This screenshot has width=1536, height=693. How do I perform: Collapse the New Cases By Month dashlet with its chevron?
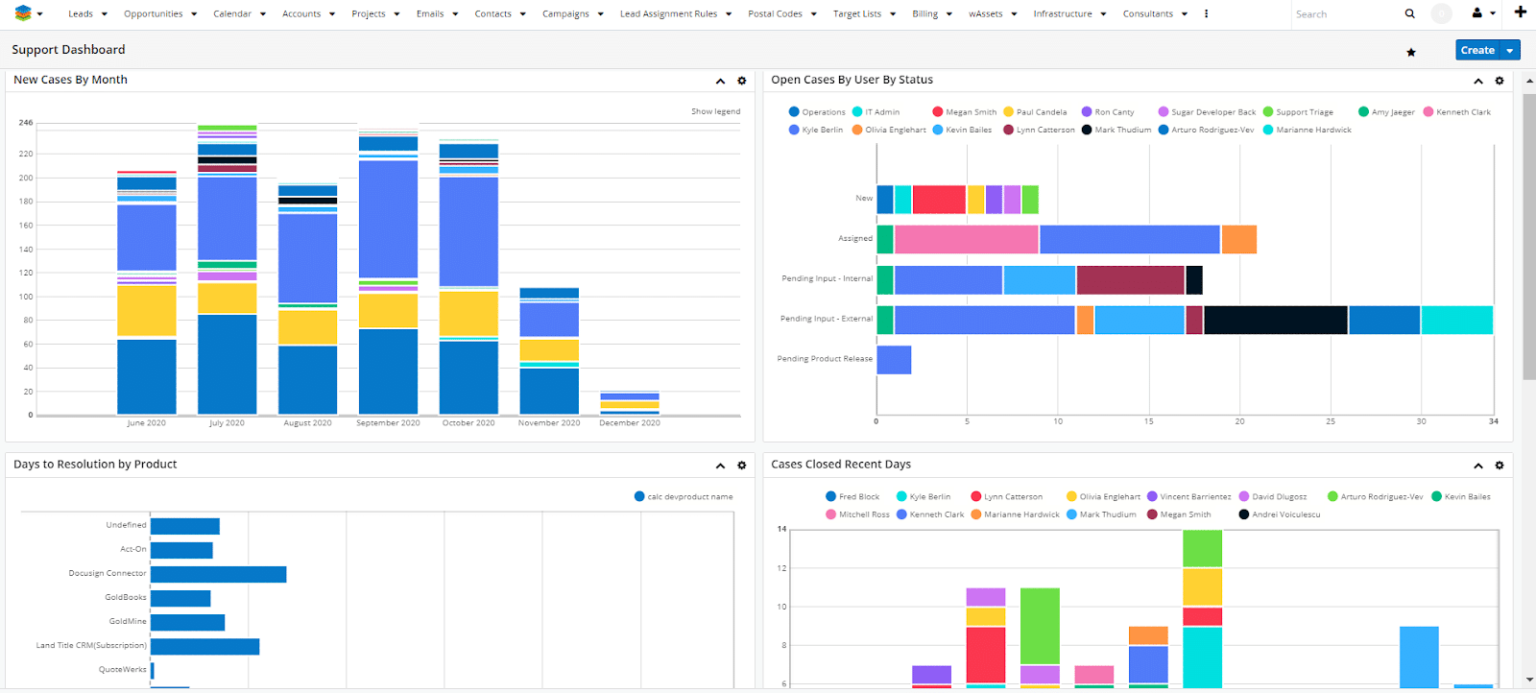tap(719, 81)
